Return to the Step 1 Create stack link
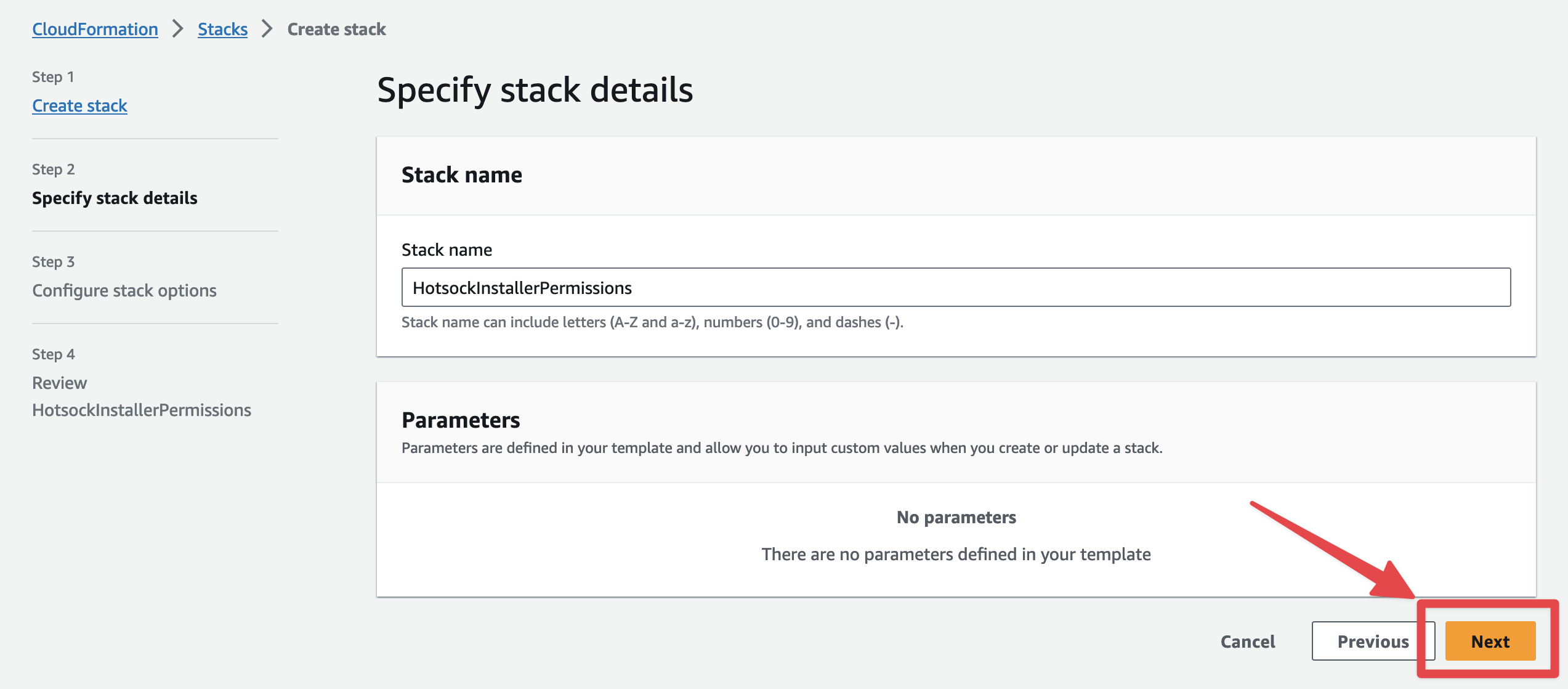 pos(79,105)
